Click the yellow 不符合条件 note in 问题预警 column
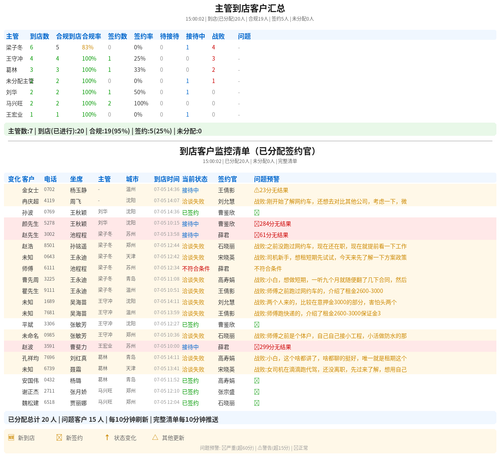 (268, 269)
